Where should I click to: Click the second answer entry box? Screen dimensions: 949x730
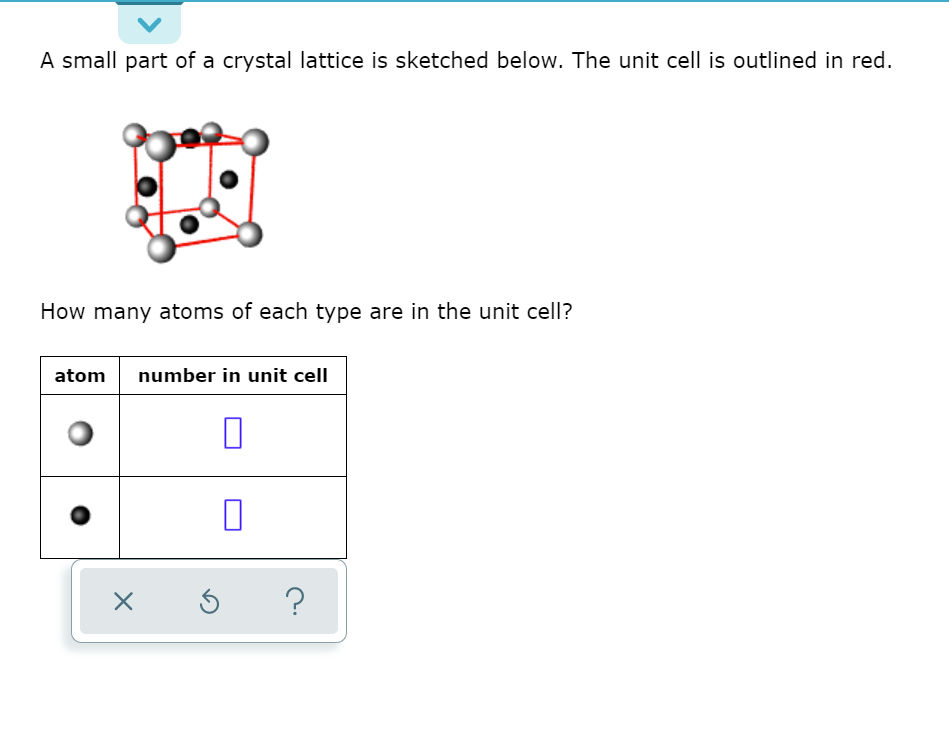232,515
